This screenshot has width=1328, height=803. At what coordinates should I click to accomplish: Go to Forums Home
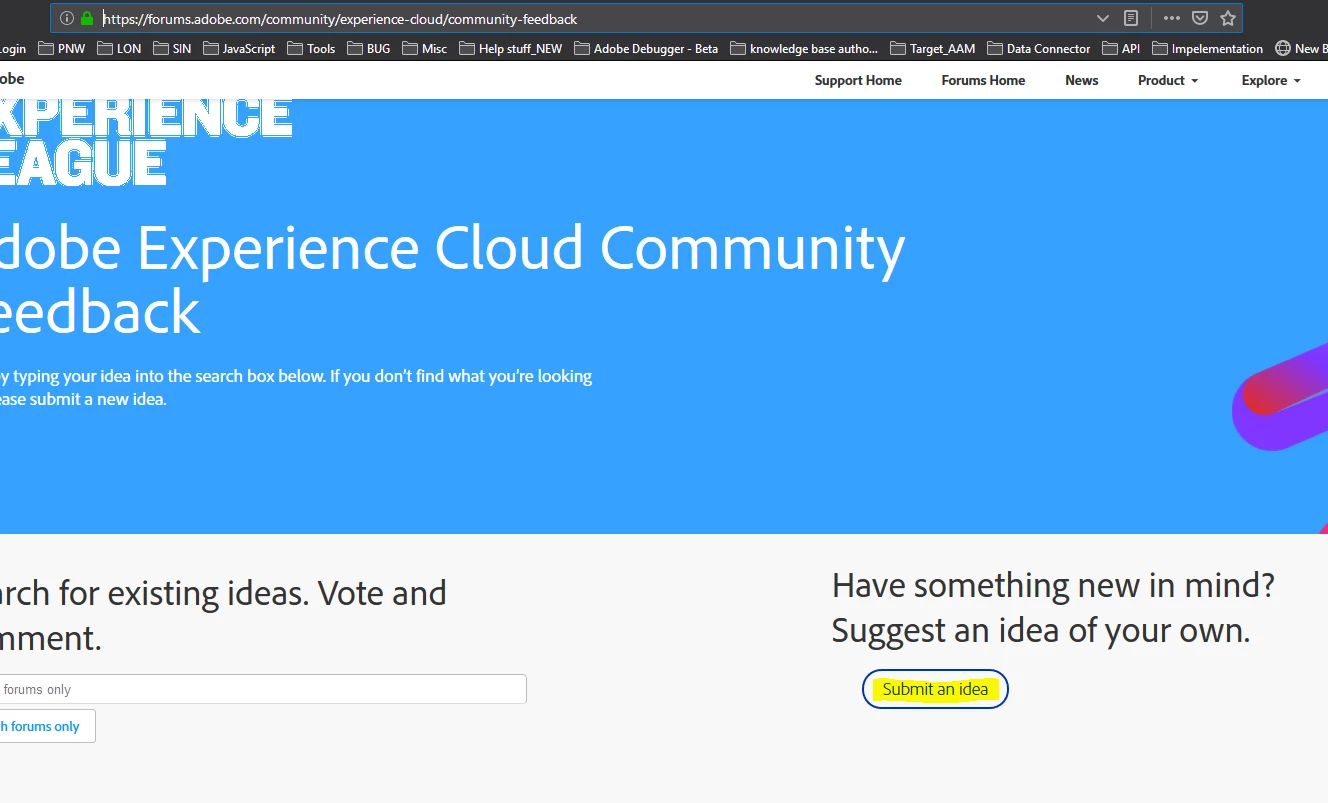(x=983, y=80)
